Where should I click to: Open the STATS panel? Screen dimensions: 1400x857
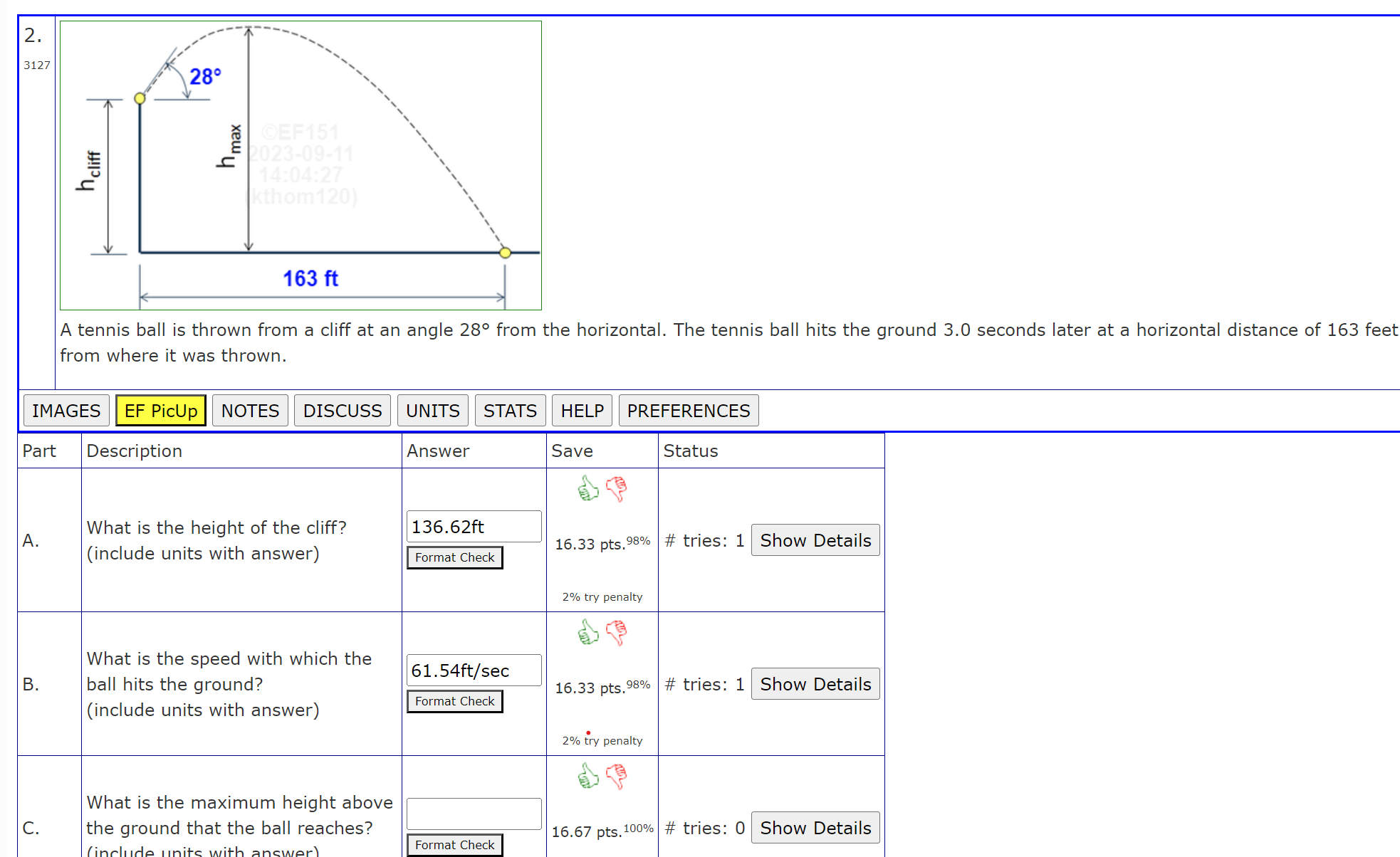point(510,410)
